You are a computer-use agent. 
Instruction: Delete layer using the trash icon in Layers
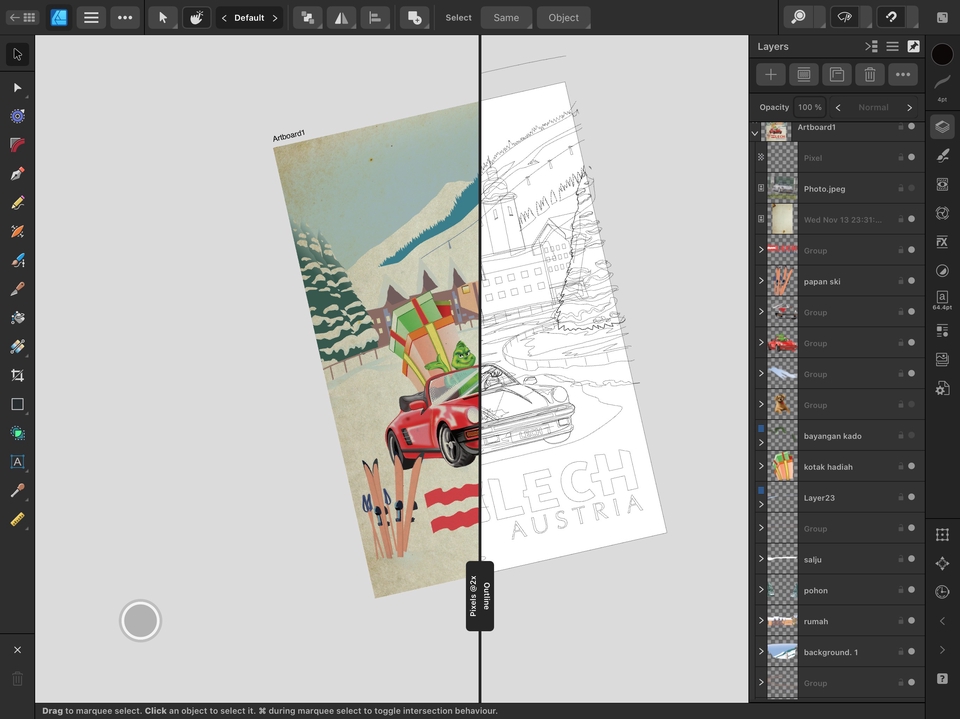point(869,75)
